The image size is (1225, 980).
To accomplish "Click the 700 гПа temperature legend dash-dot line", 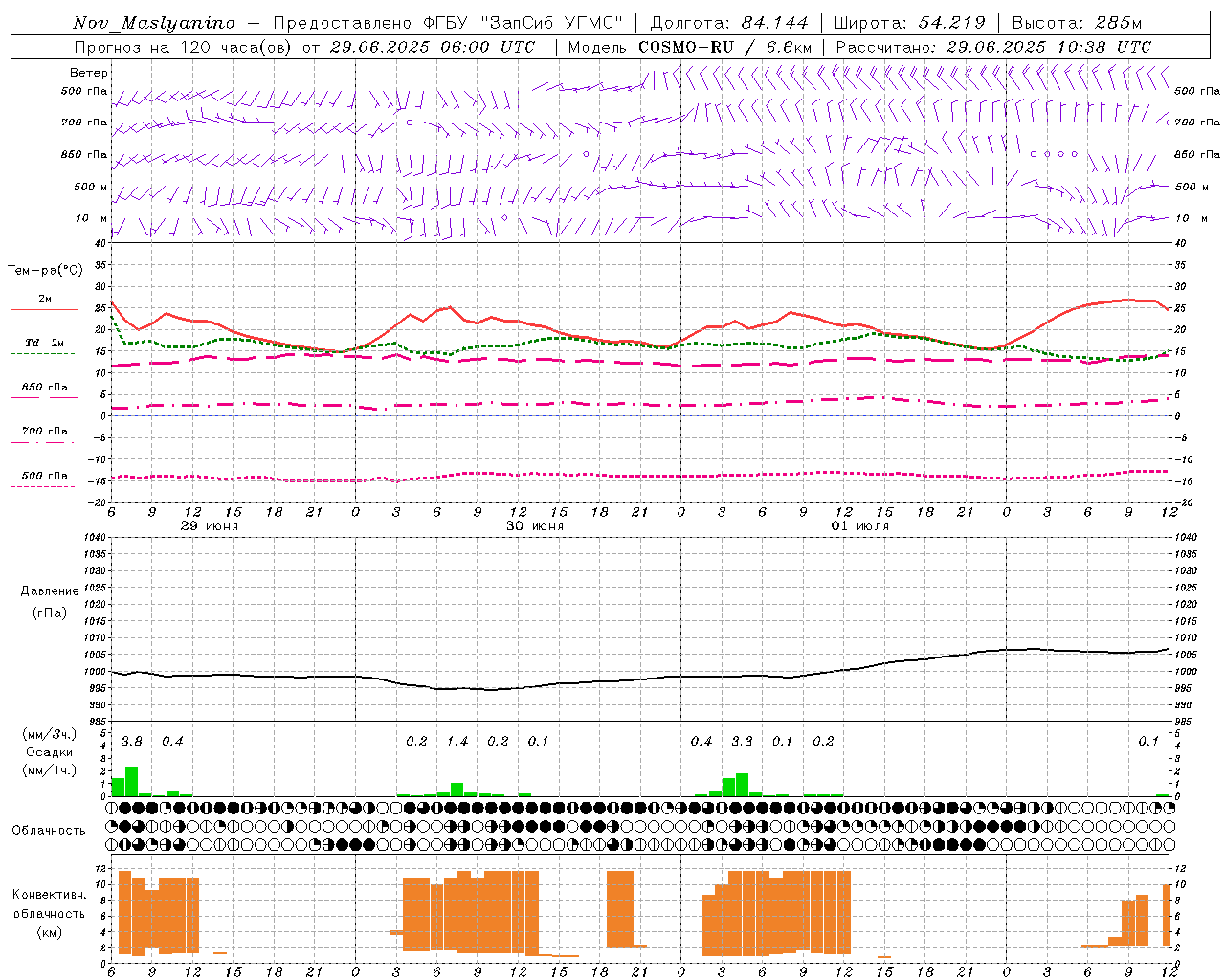I will coord(42,442).
